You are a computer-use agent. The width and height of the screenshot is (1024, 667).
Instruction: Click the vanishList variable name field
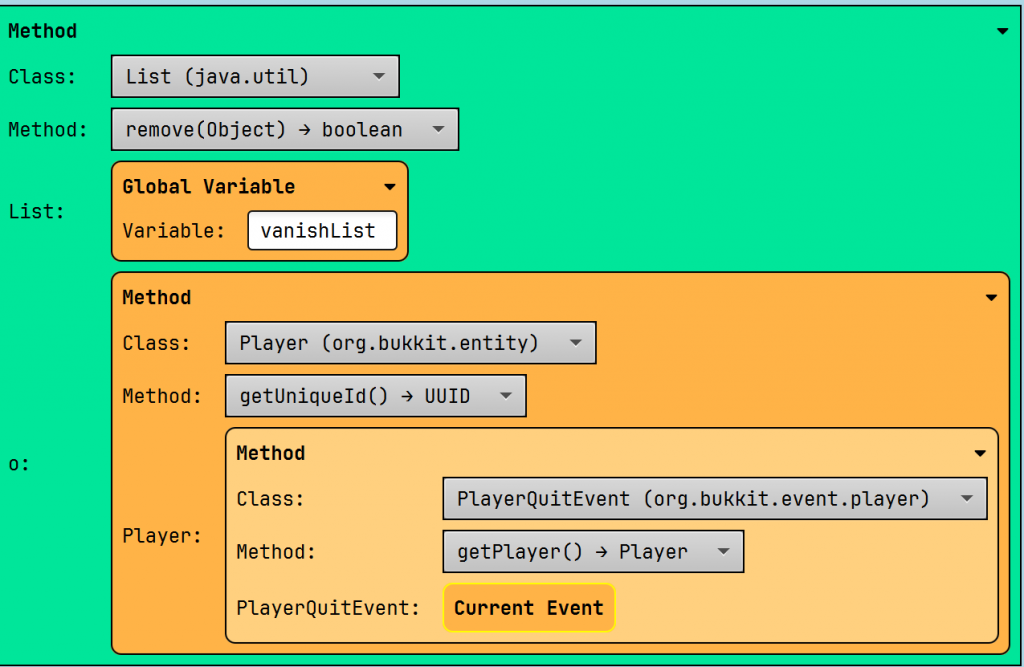[x=322, y=231]
